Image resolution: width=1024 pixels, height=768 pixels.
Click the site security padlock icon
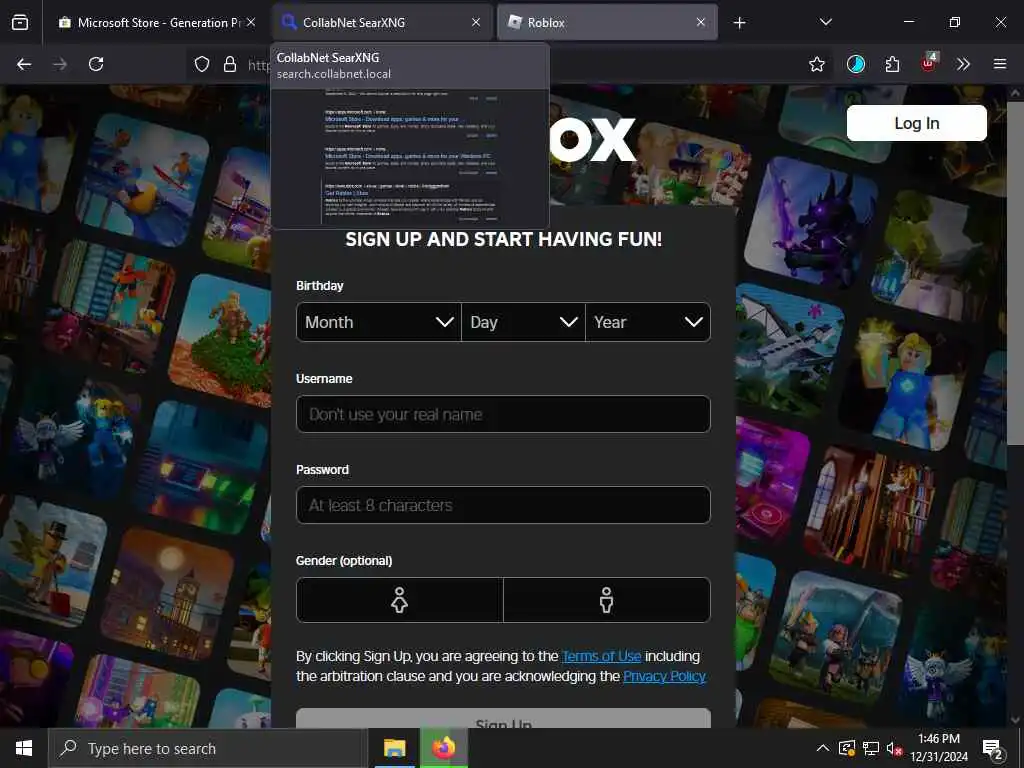pyautogui.click(x=229, y=64)
